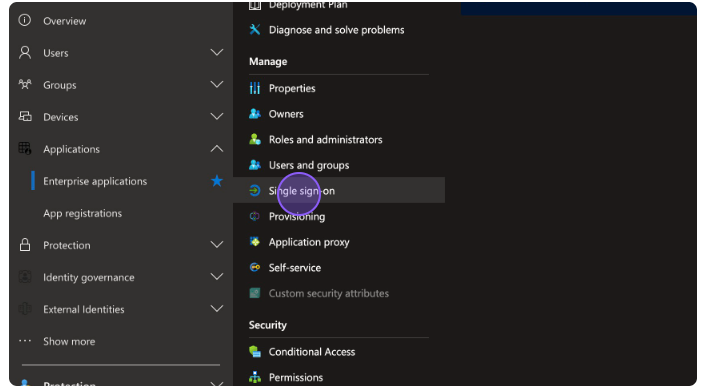The image size is (707, 392).
Task: Click the Single sign-on arrow icon
Action: click(x=255, y=191)
